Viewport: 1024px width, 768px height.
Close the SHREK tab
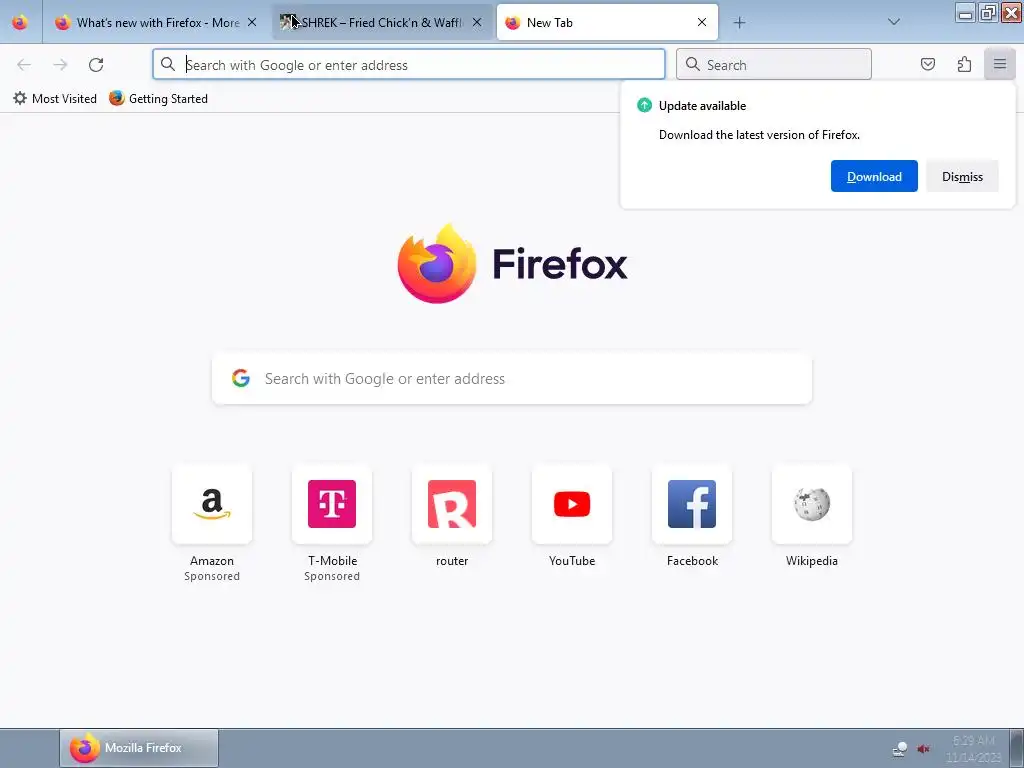(x=477, y=22)
